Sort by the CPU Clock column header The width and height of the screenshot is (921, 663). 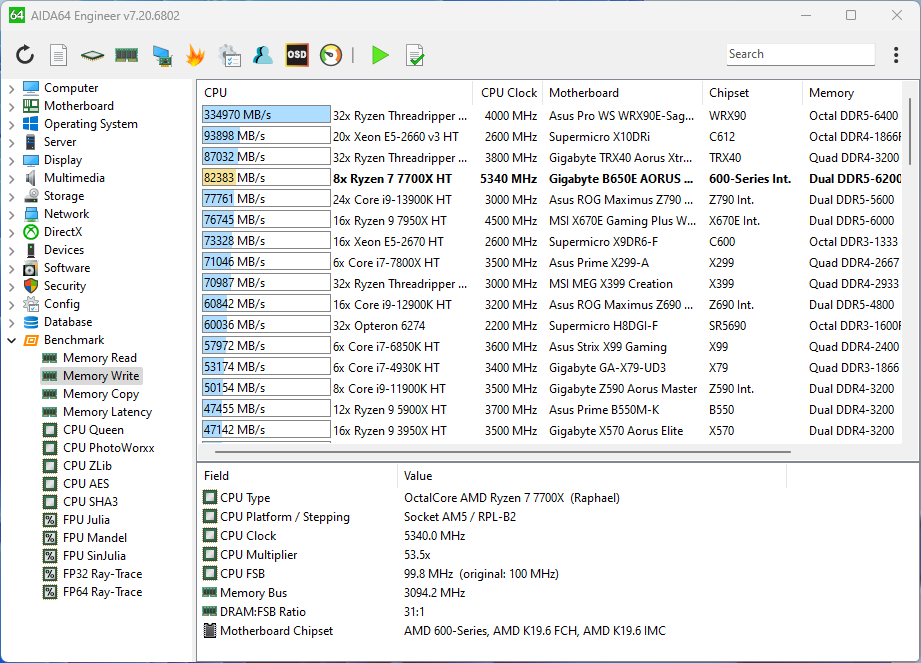coord(507,93)
